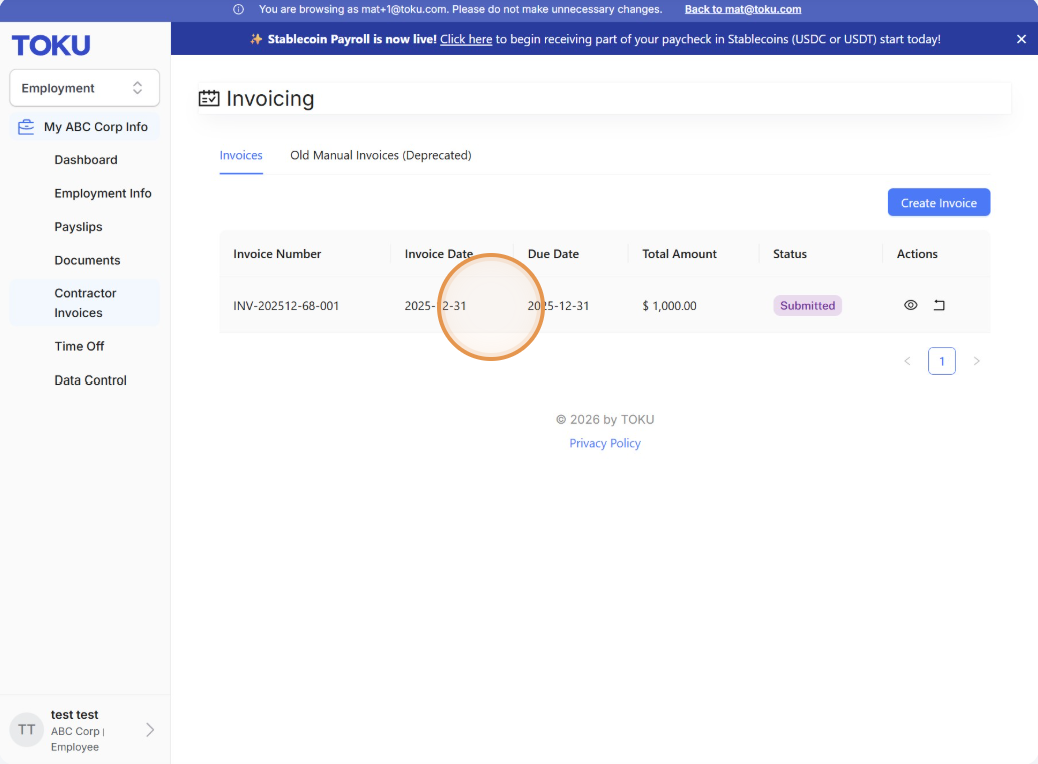Click the briefcase icon beside My ABC Corp Info
Viewport: 1038px width, 764px height.
(x=26, y=127)
